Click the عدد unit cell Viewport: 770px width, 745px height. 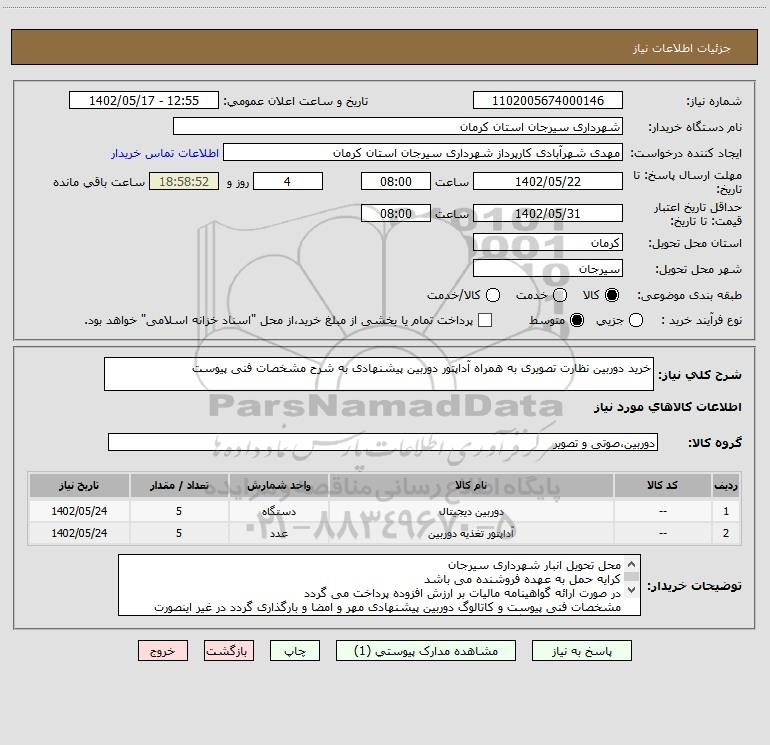278,533
